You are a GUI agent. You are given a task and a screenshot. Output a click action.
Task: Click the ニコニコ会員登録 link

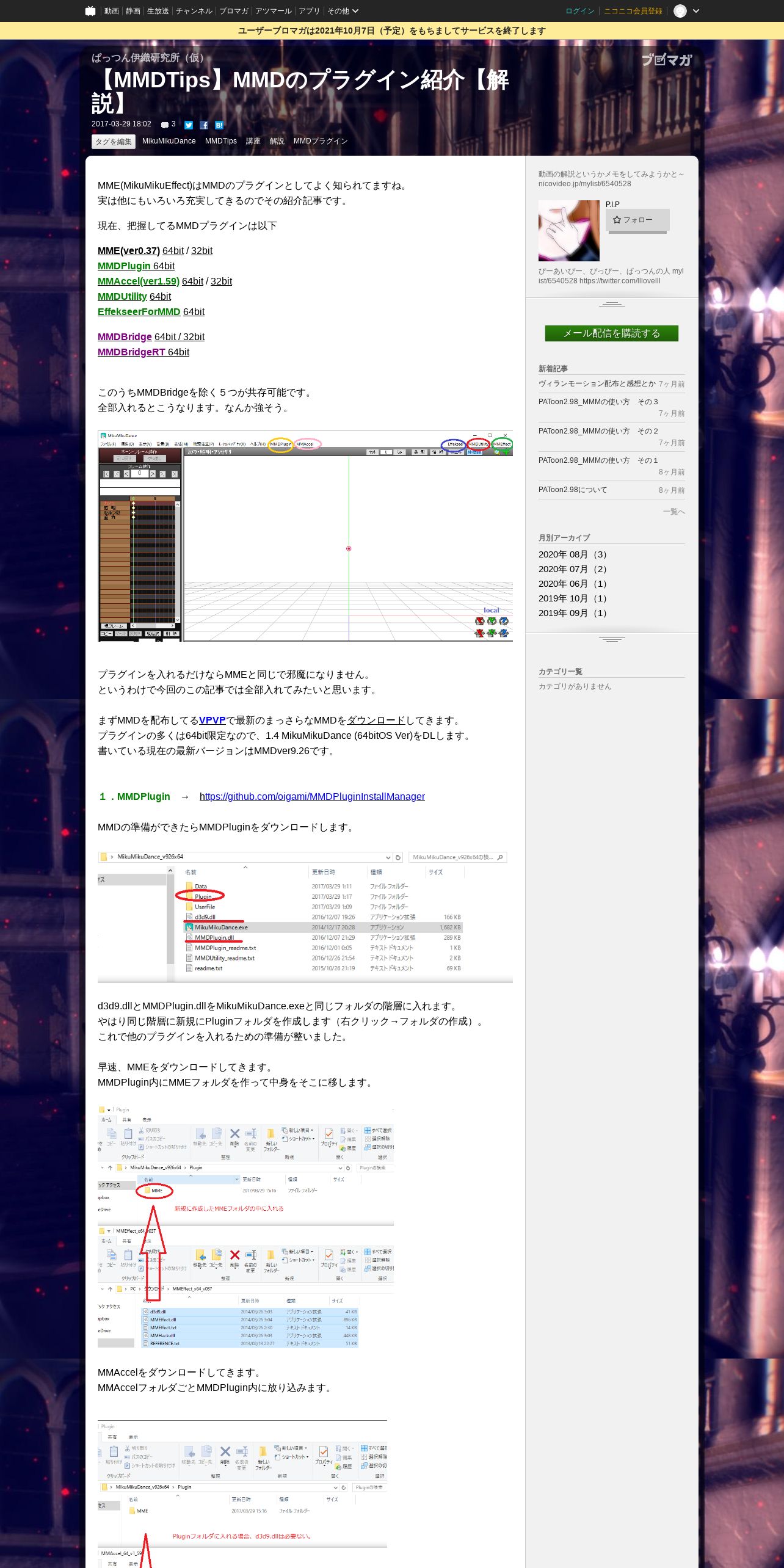(x=633, y=11)
